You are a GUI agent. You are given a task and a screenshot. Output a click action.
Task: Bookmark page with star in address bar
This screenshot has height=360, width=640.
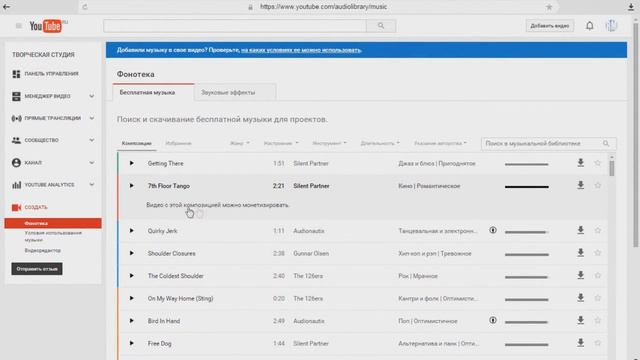click(x=549, y=7)
